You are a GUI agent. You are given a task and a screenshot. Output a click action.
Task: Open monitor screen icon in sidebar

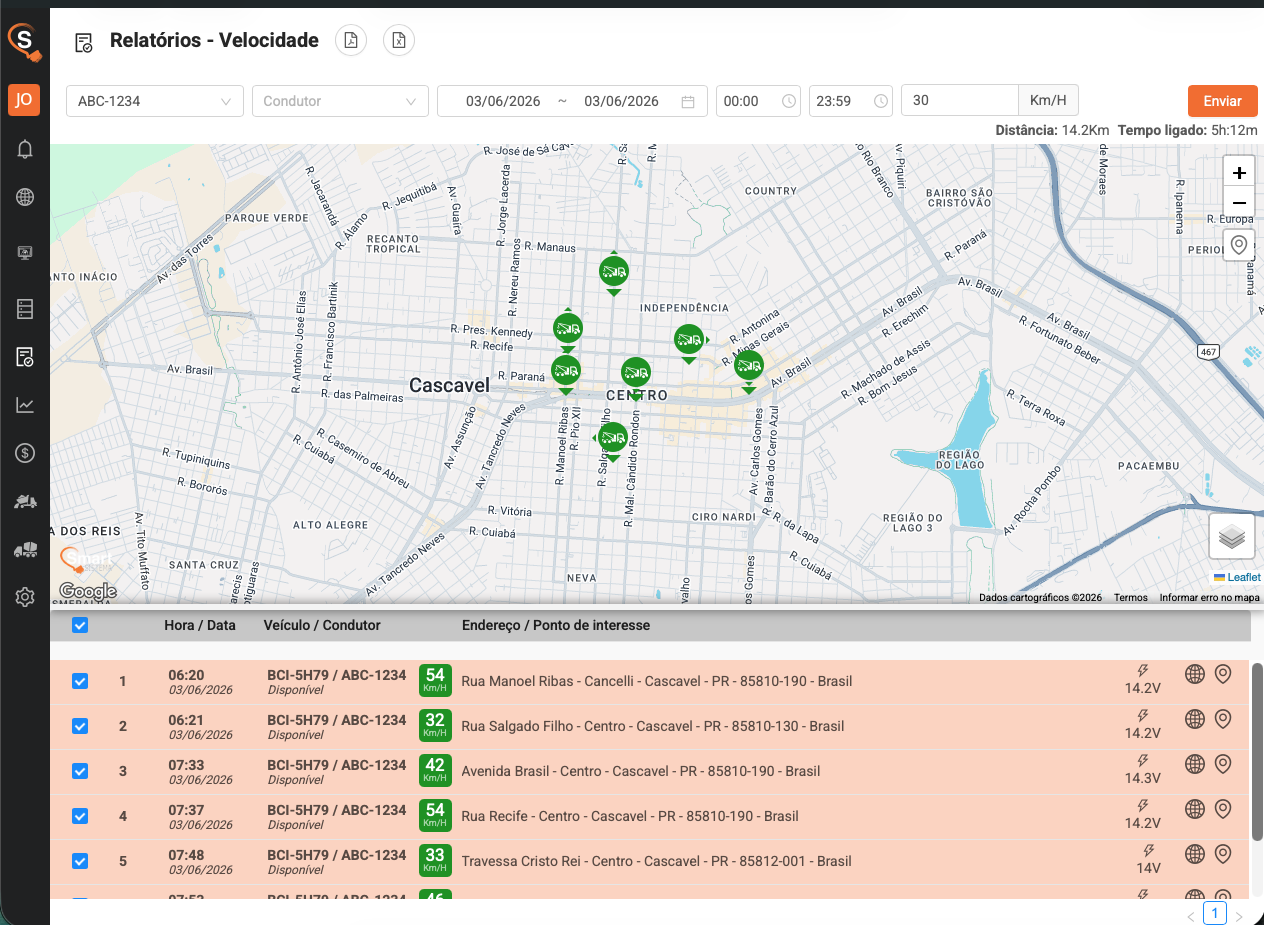[25, 252]
